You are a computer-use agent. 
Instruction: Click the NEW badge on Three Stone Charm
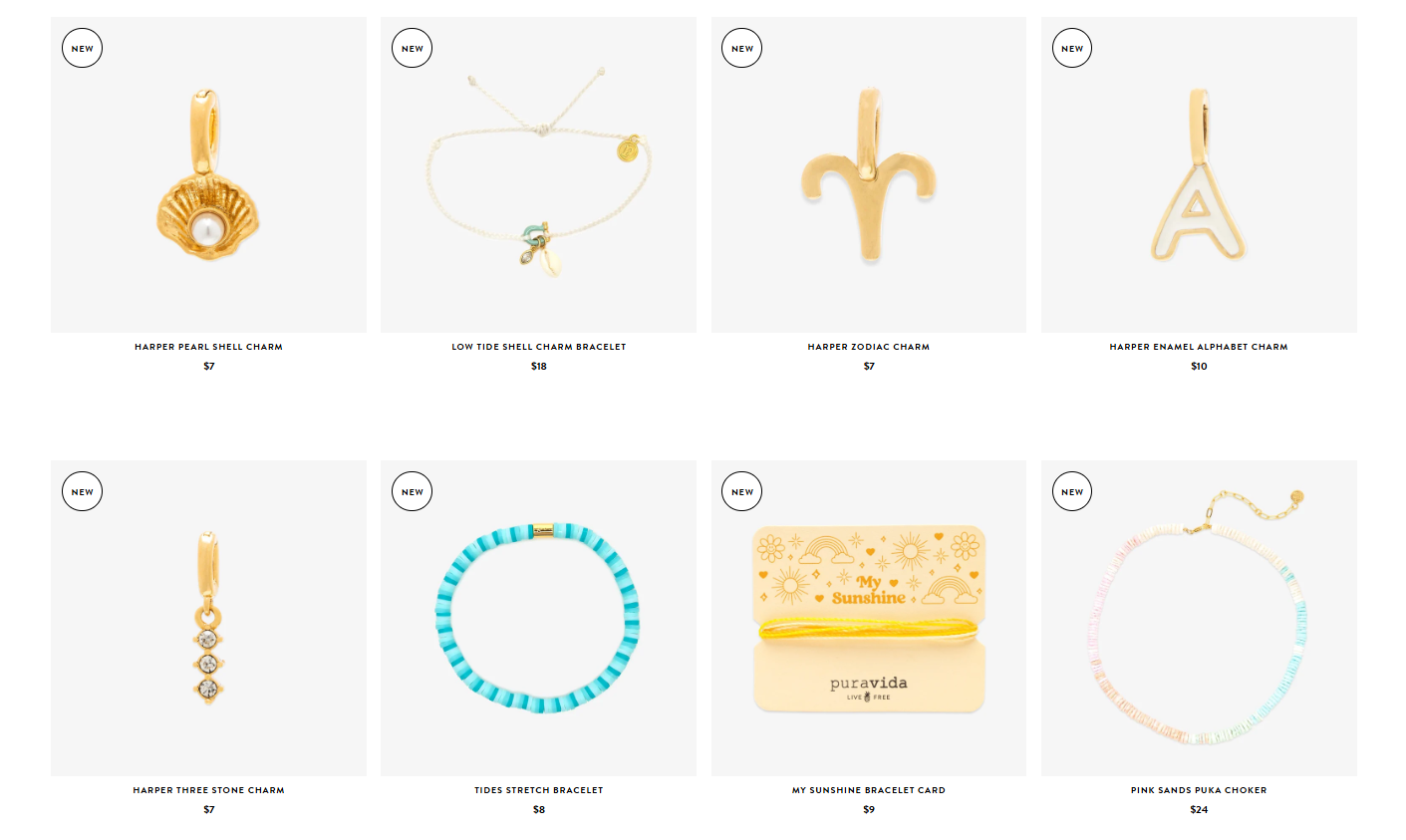(x=82, y=491)
